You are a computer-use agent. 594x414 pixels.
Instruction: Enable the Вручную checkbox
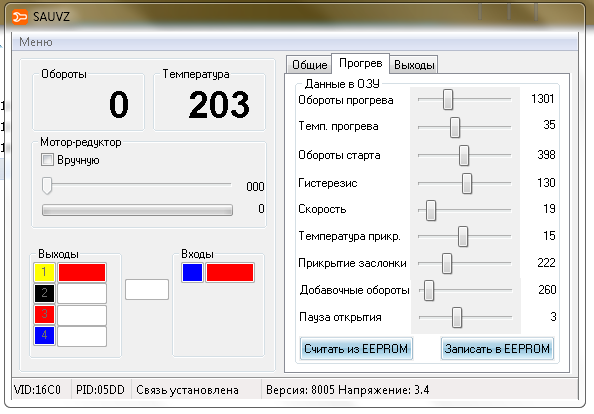click(47, 159)
